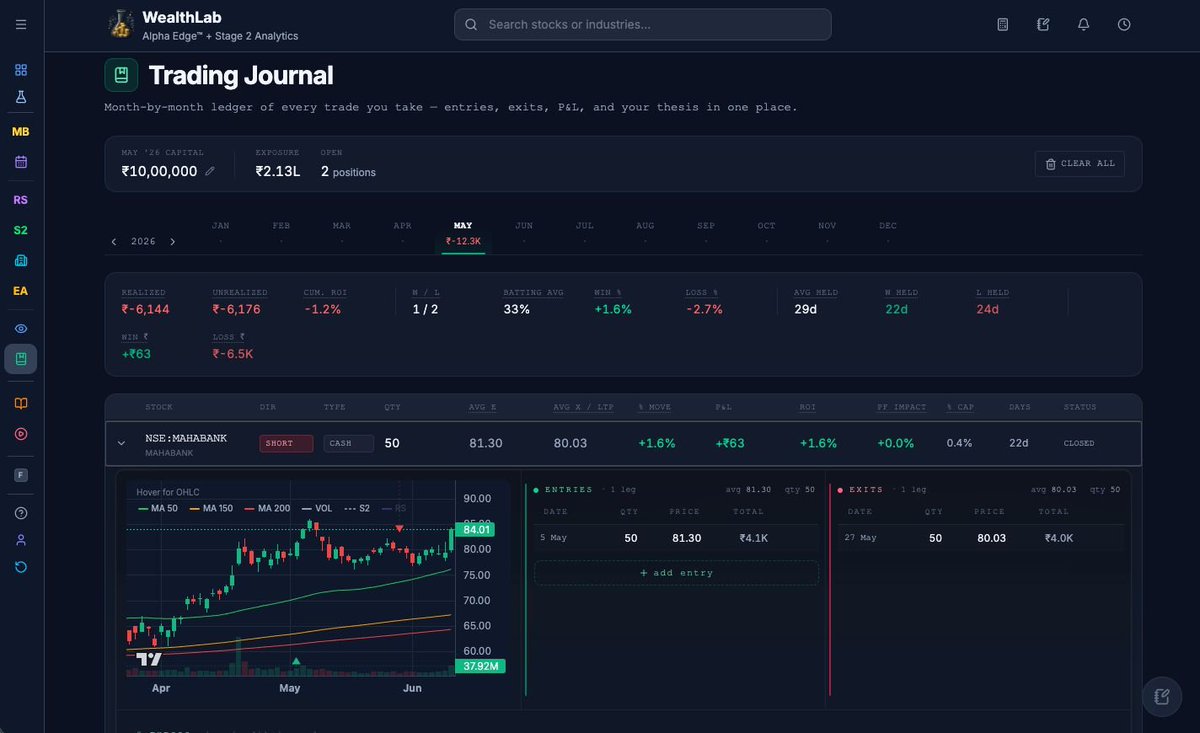Click the refresh arrow icon in sidebar
Screen dimensions: 1200x733
[21, 567]
